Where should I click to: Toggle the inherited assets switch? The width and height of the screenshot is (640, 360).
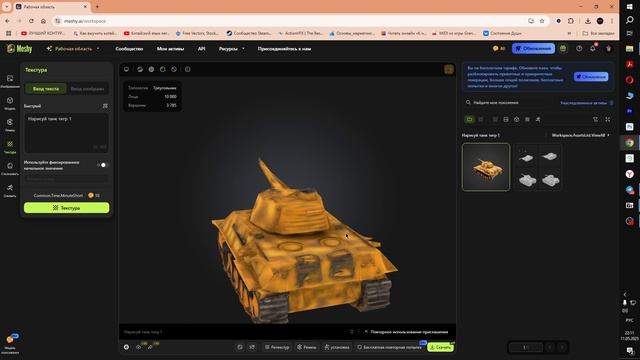pyautogui.click(x=611, y=103)
